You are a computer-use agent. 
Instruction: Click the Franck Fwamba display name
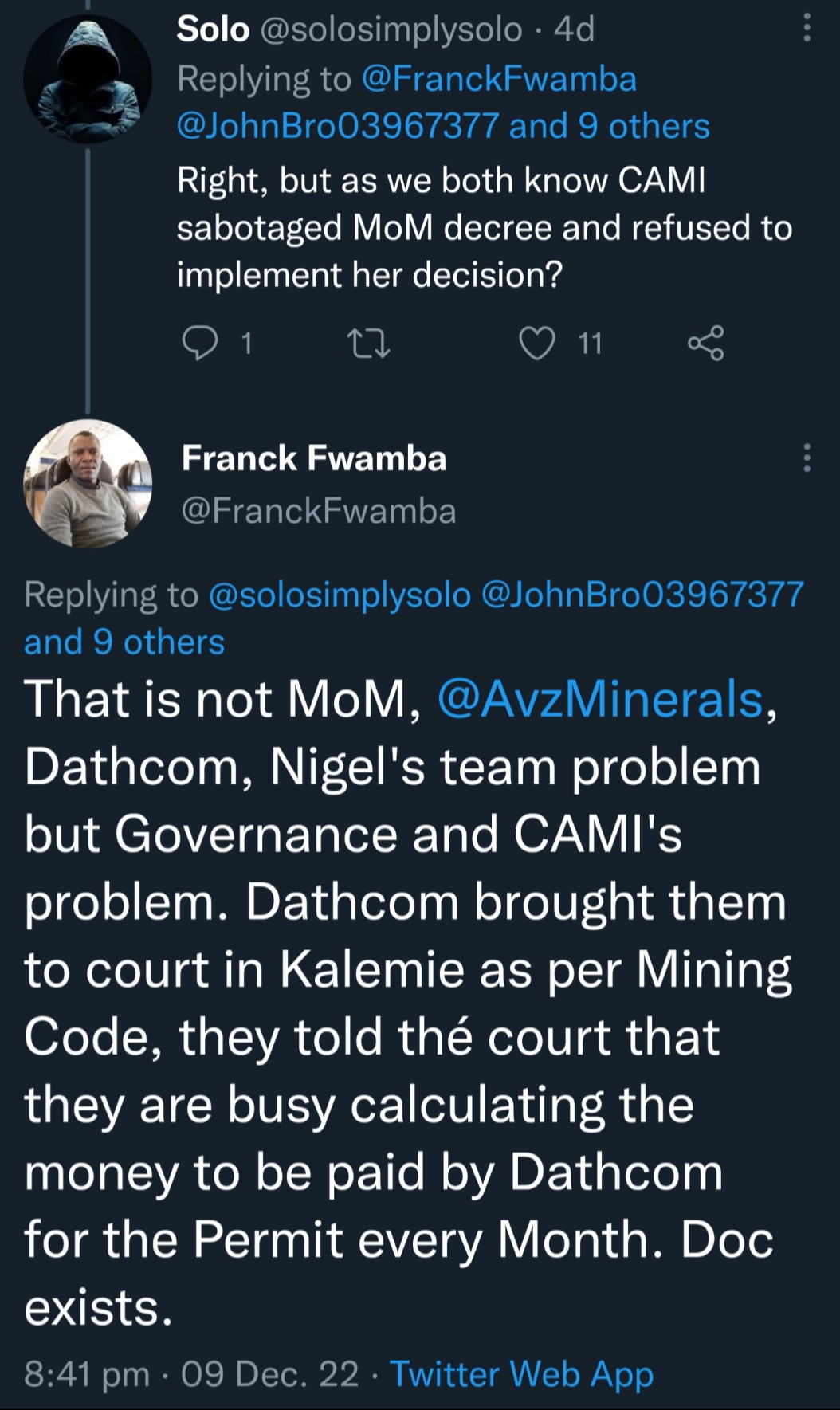coord(314,458)
